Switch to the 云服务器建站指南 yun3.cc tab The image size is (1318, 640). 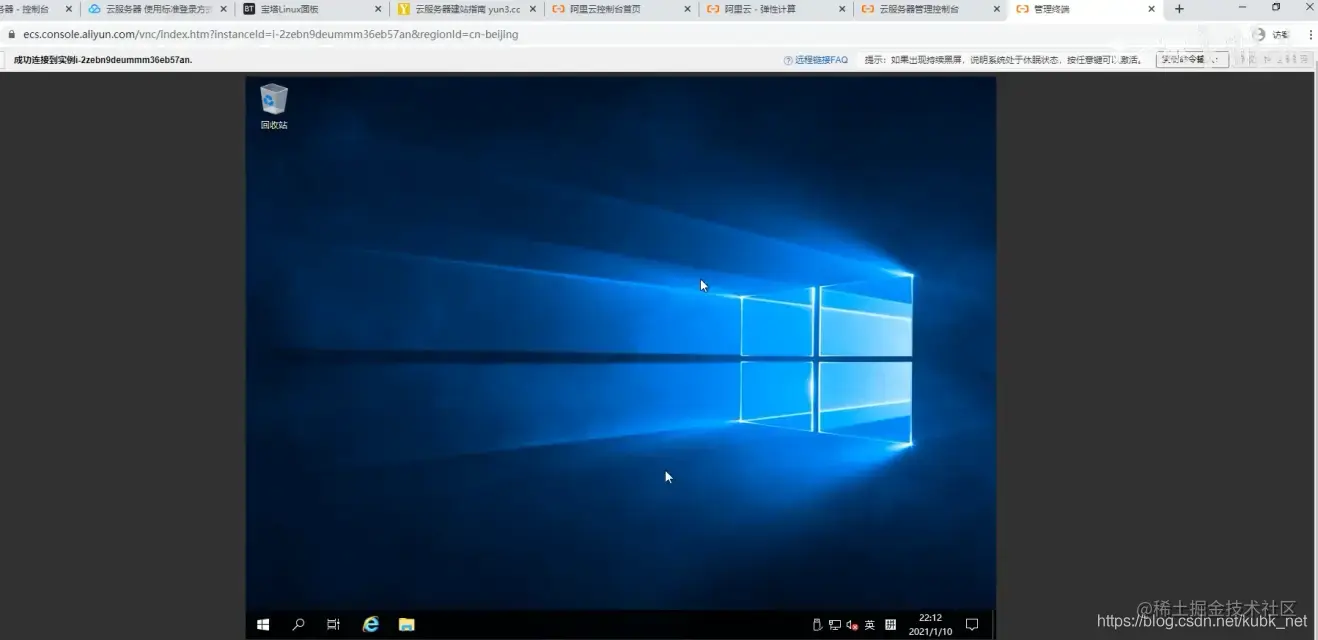pyautogui.click(x=467, y=9)
